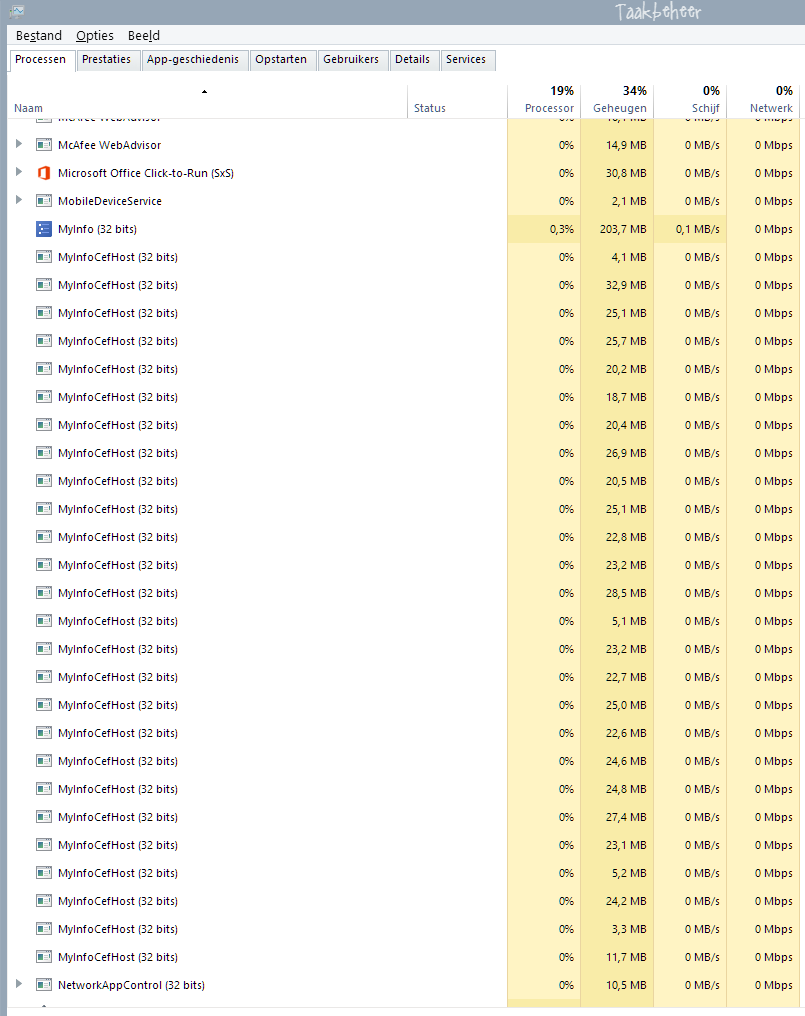This screenshot has height=1016, width=805.
Task: Switch to the Services tab
Action: 467,60
